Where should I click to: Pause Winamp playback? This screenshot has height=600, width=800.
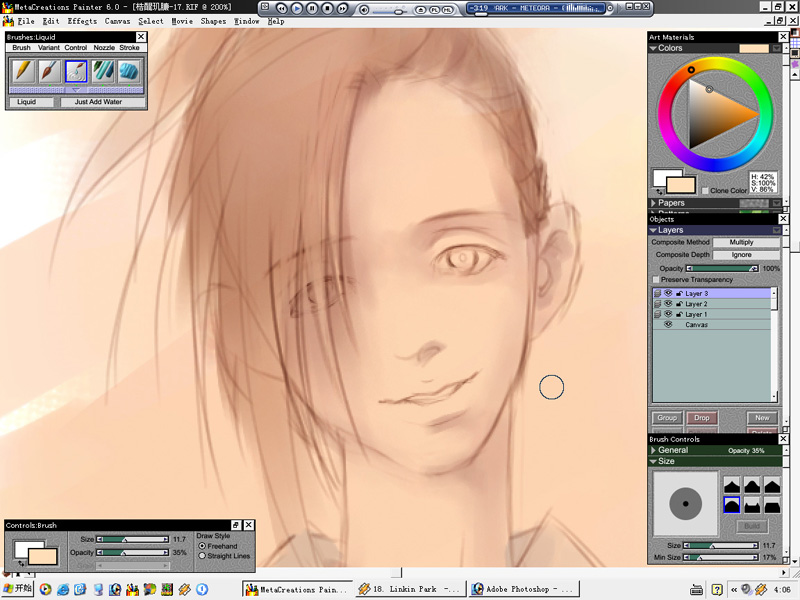pyautogui.click(x=312, y=8)
